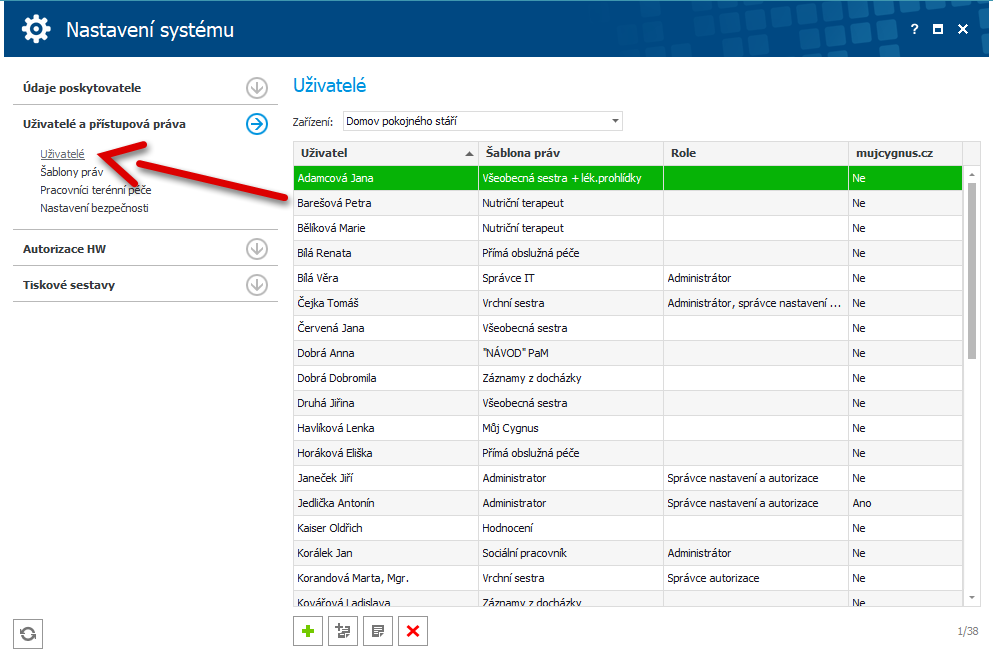
Task: Select user row Čejka Tomáš
Action: coord(628,303)
